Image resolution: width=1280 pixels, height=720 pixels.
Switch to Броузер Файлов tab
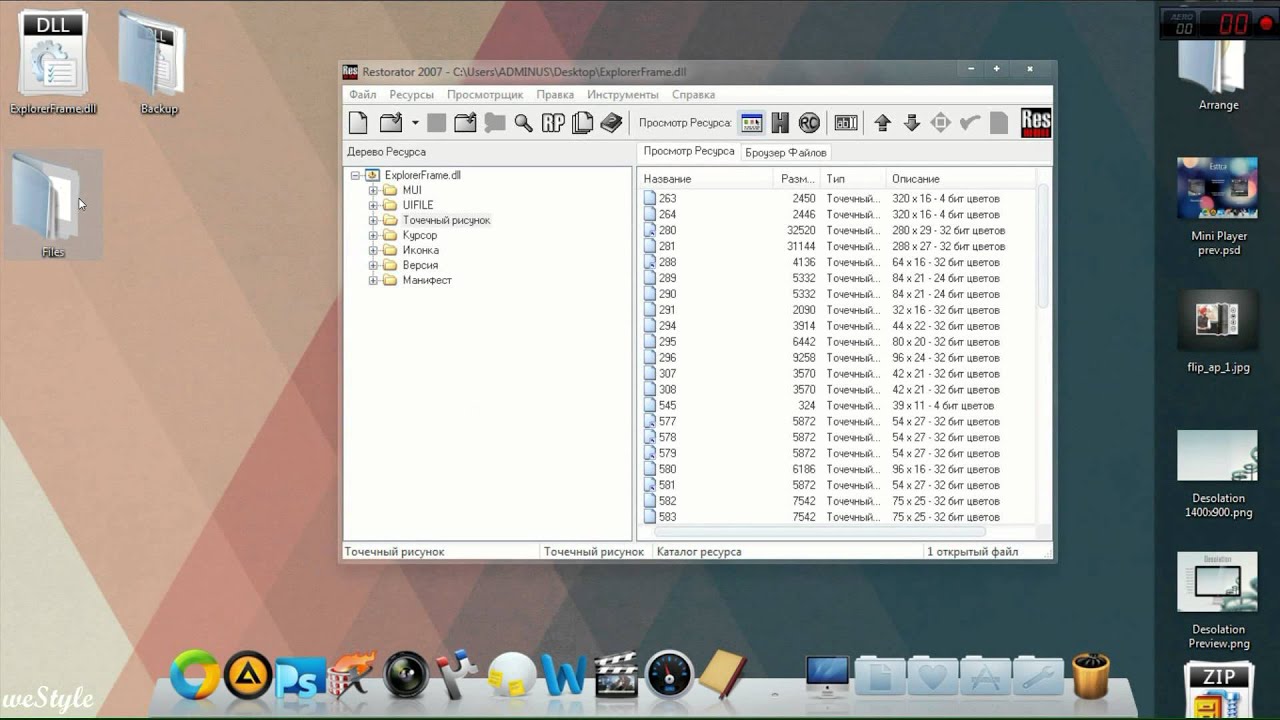click(785, 152)
